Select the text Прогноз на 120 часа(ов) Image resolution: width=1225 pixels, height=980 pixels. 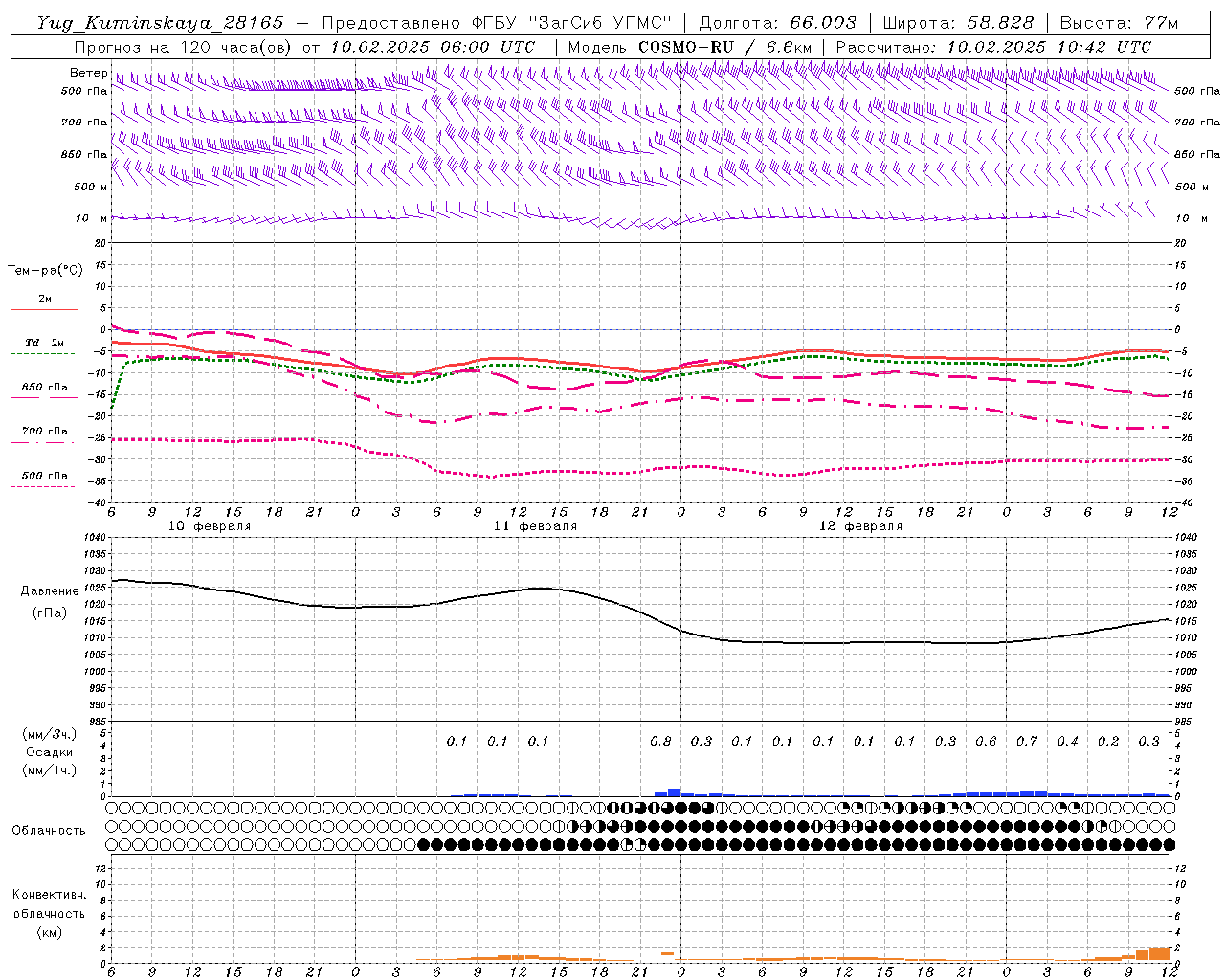[184, 47]
